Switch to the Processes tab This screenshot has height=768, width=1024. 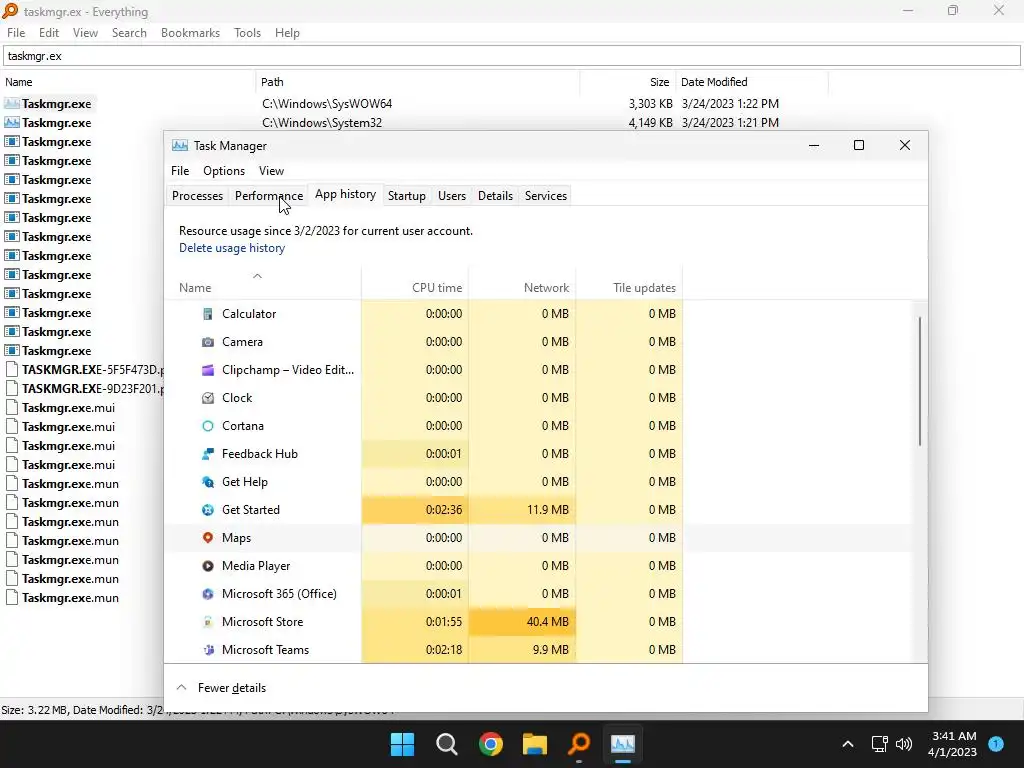[197, 196]
